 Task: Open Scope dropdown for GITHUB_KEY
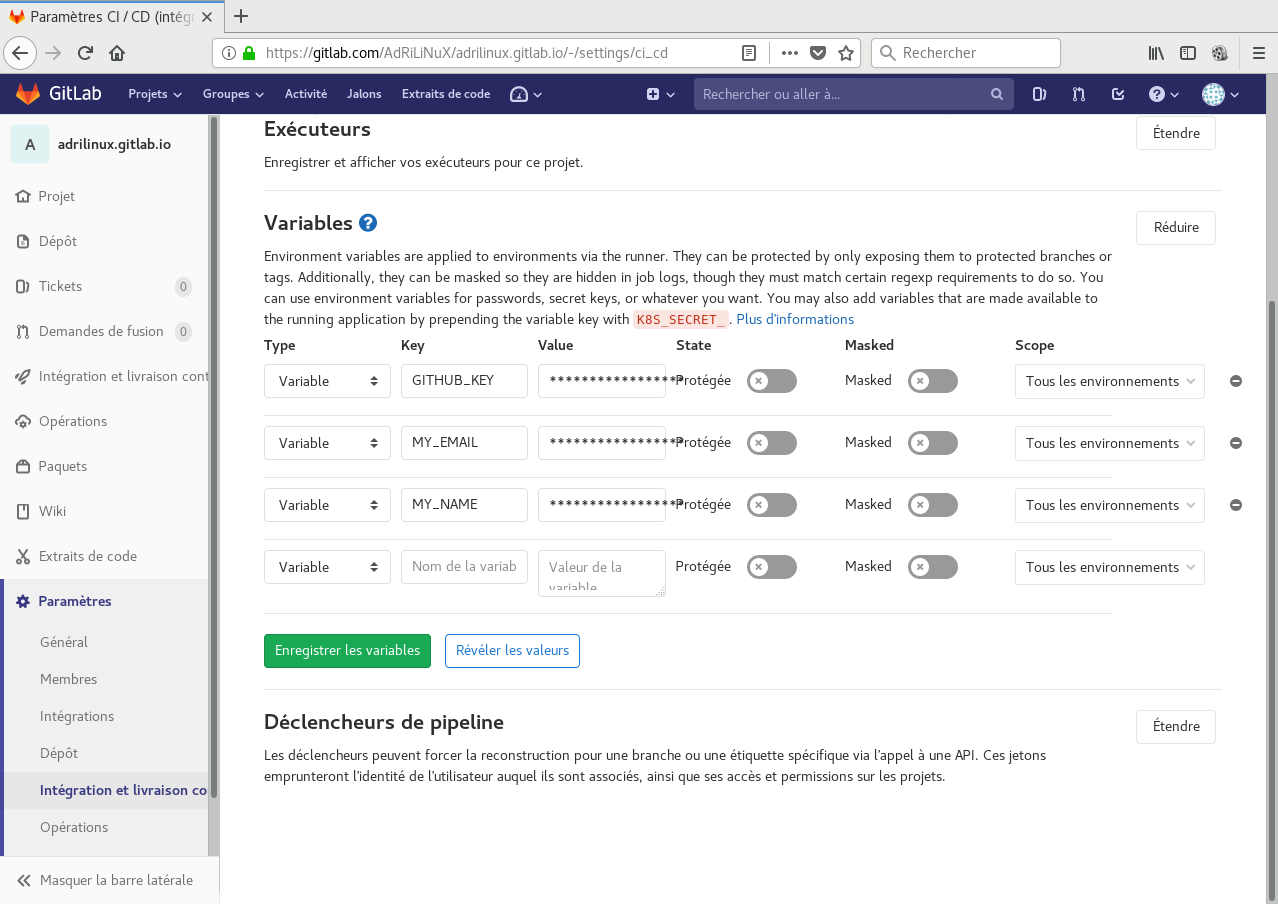coord(1110,381)
